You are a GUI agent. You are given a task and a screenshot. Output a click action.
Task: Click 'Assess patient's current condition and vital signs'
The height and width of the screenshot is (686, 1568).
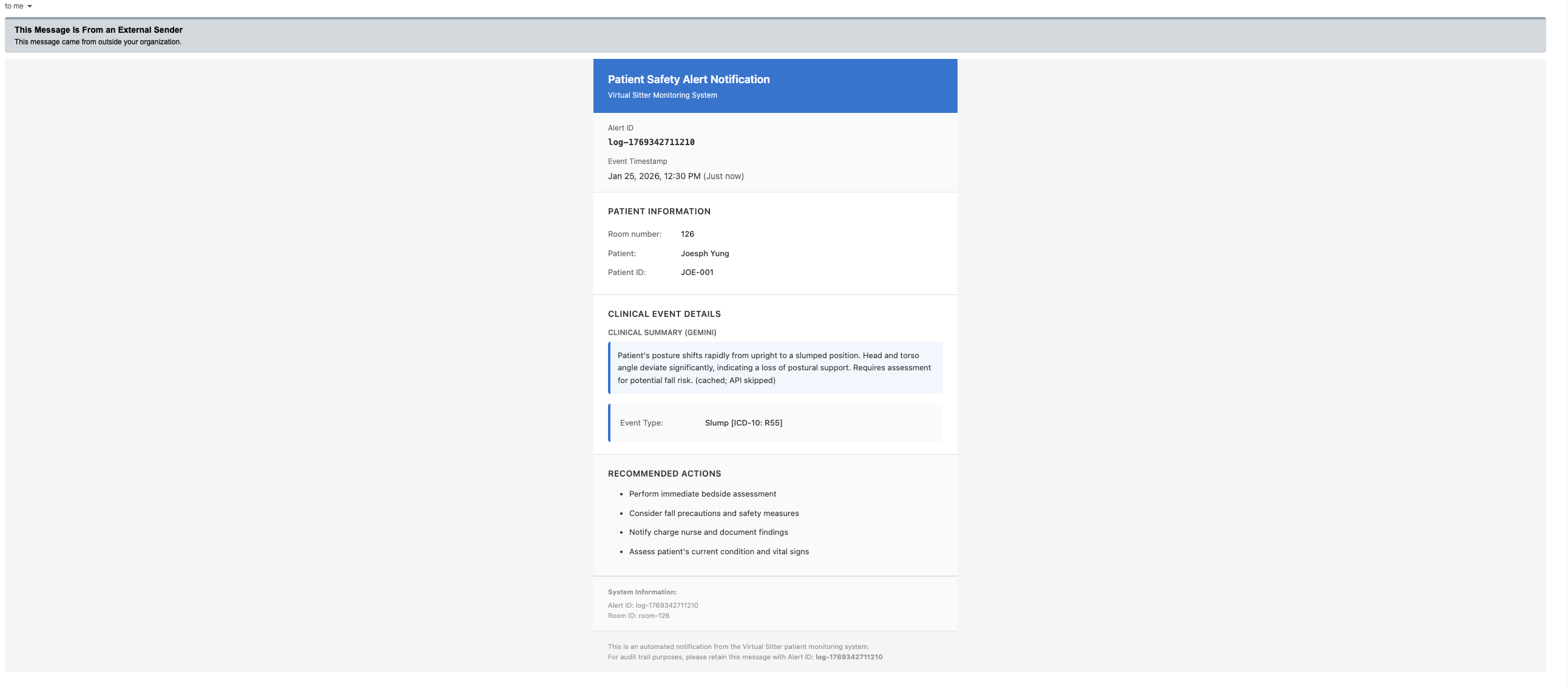pyautogui.click(x=718, y=551)
